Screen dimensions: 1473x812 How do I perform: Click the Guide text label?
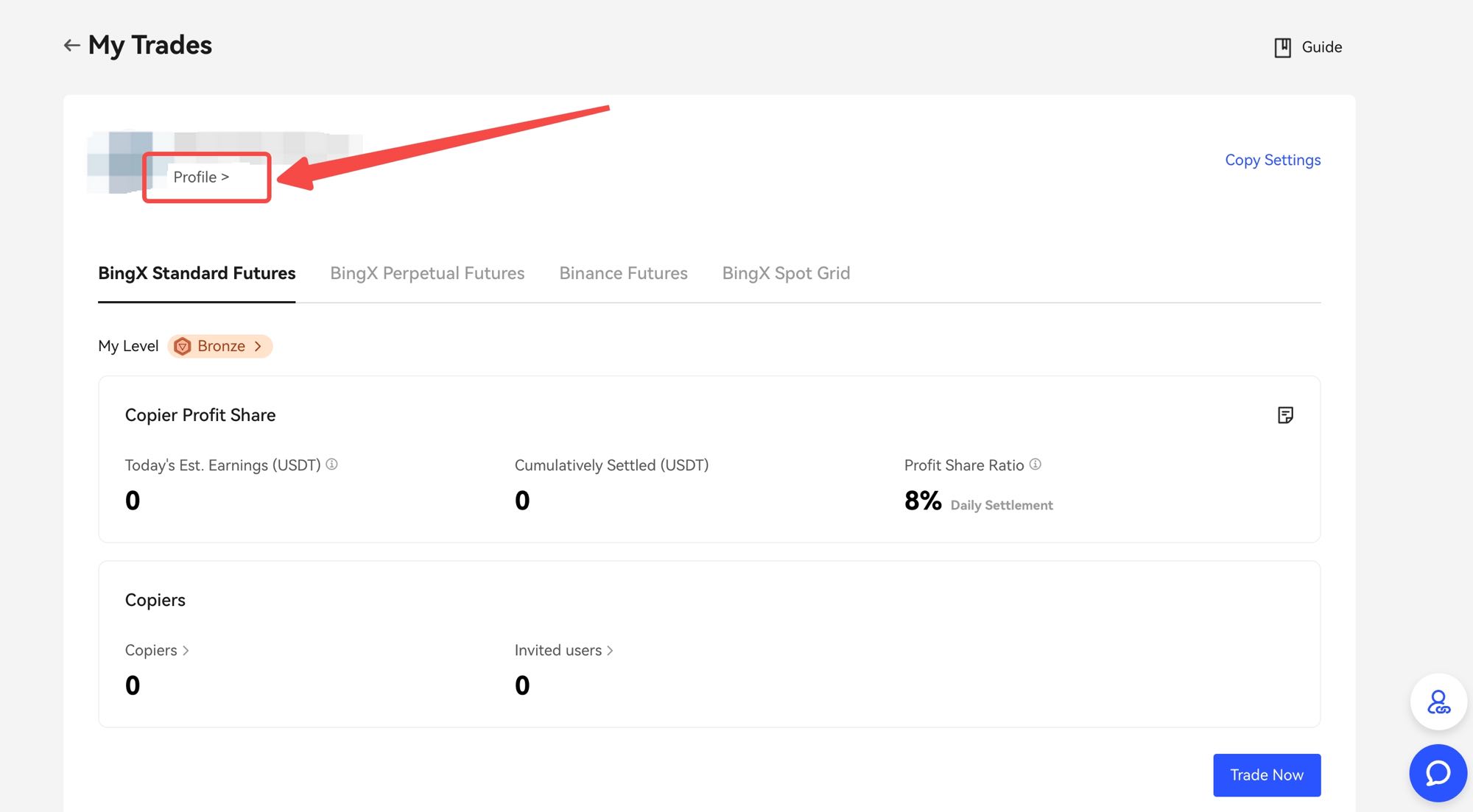pos(1321,47)
